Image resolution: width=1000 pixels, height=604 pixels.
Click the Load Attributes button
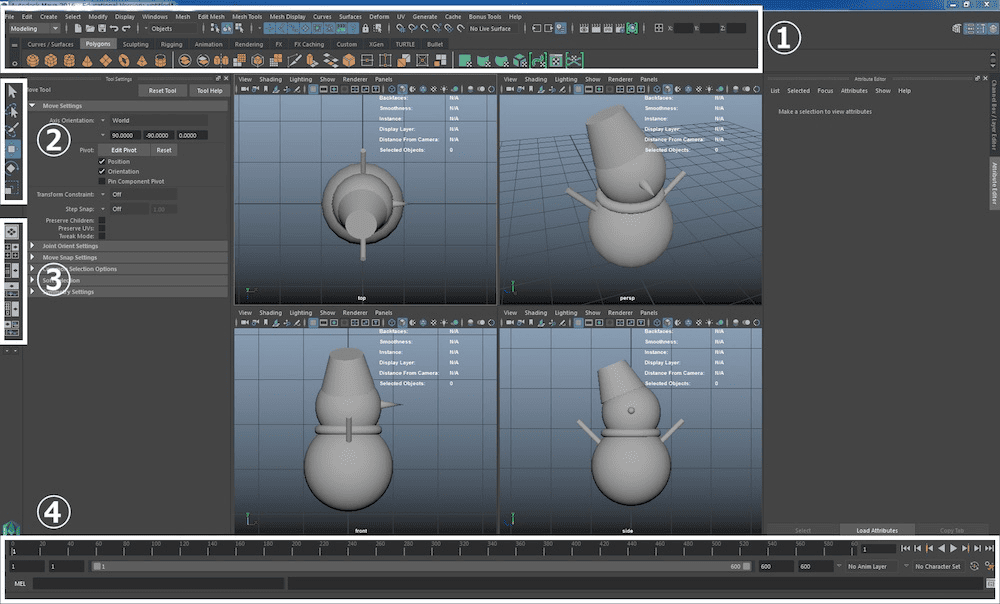(x=877, y=530)
